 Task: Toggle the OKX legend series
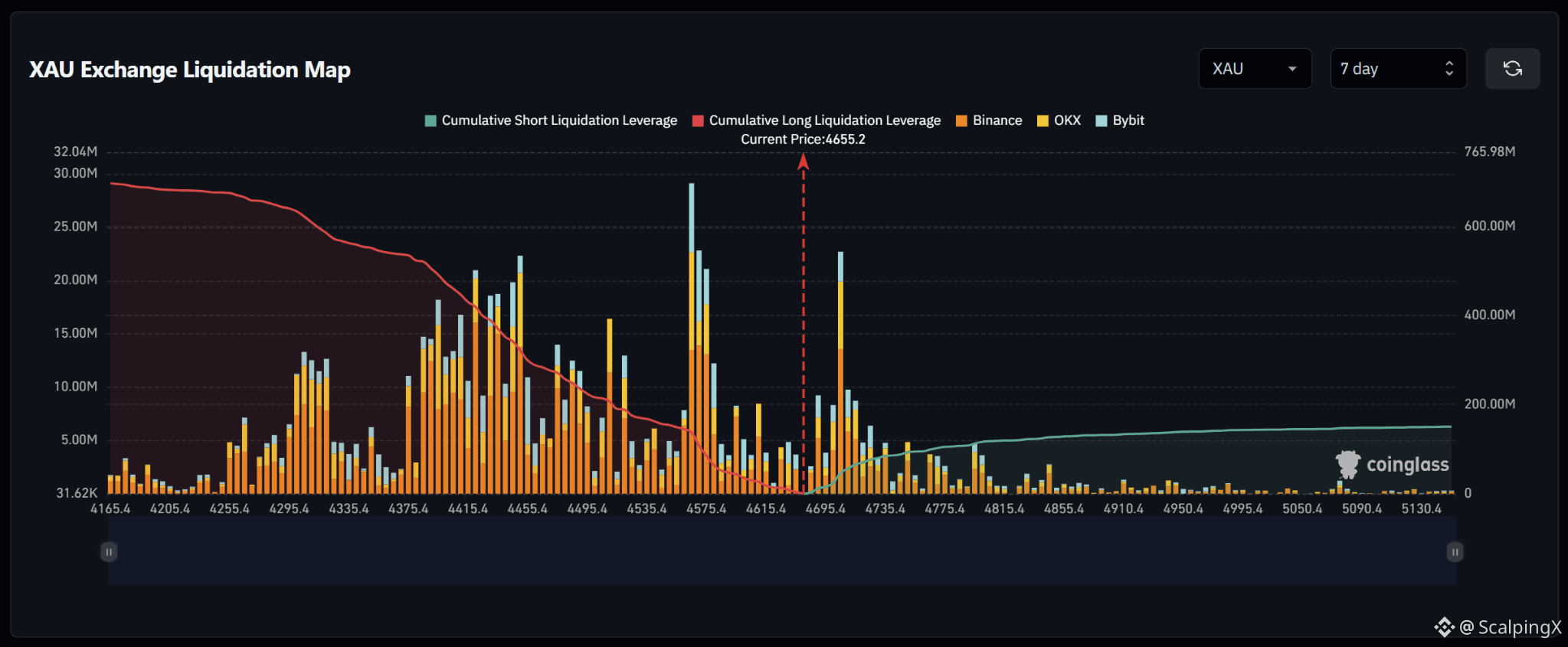[x=1059, y=120]
